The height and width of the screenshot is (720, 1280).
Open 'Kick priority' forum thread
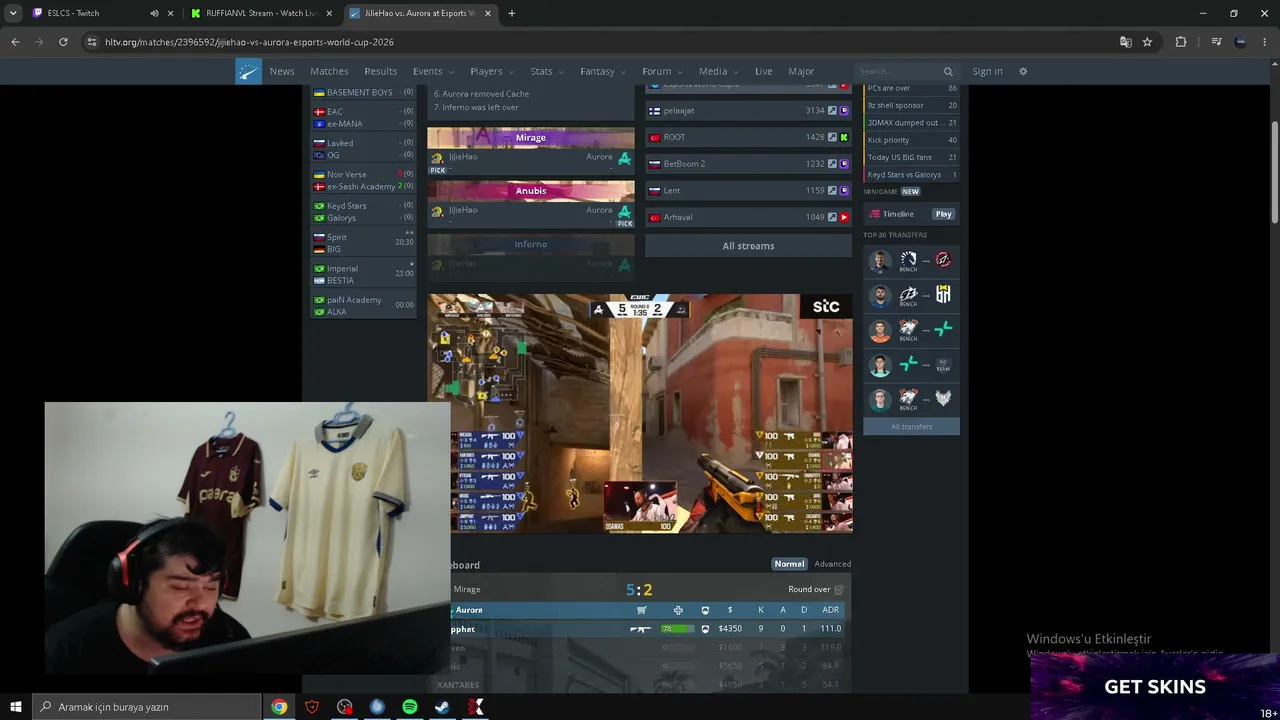tap(911, 140)
